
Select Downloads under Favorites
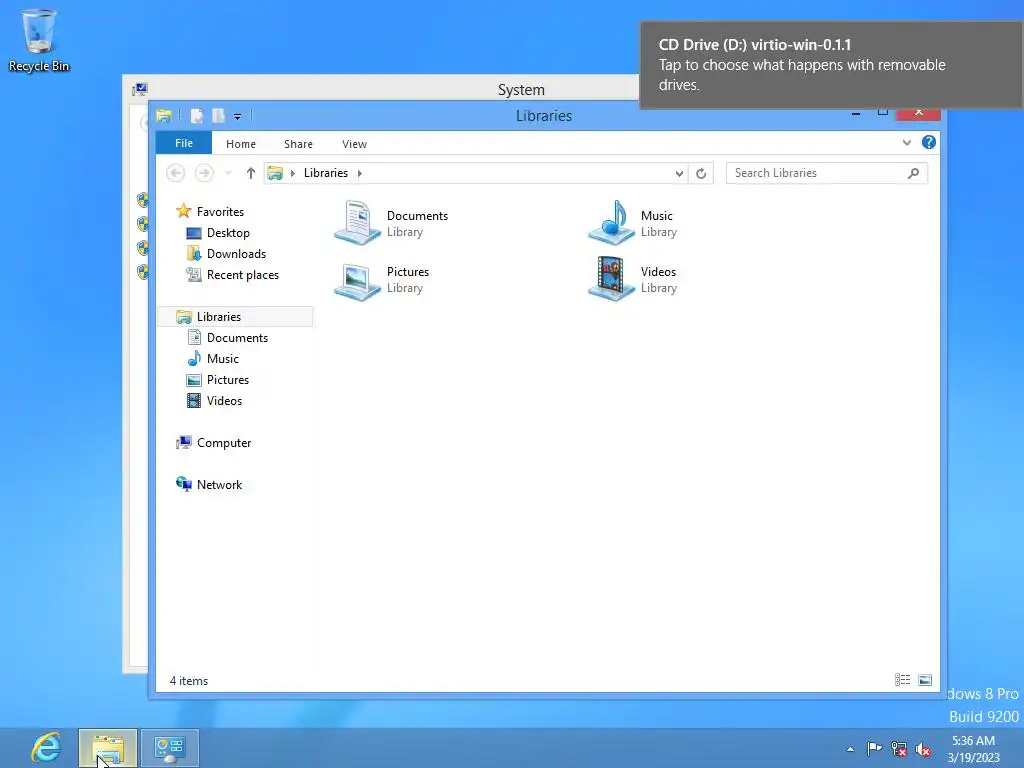click(x=236, y=253)
